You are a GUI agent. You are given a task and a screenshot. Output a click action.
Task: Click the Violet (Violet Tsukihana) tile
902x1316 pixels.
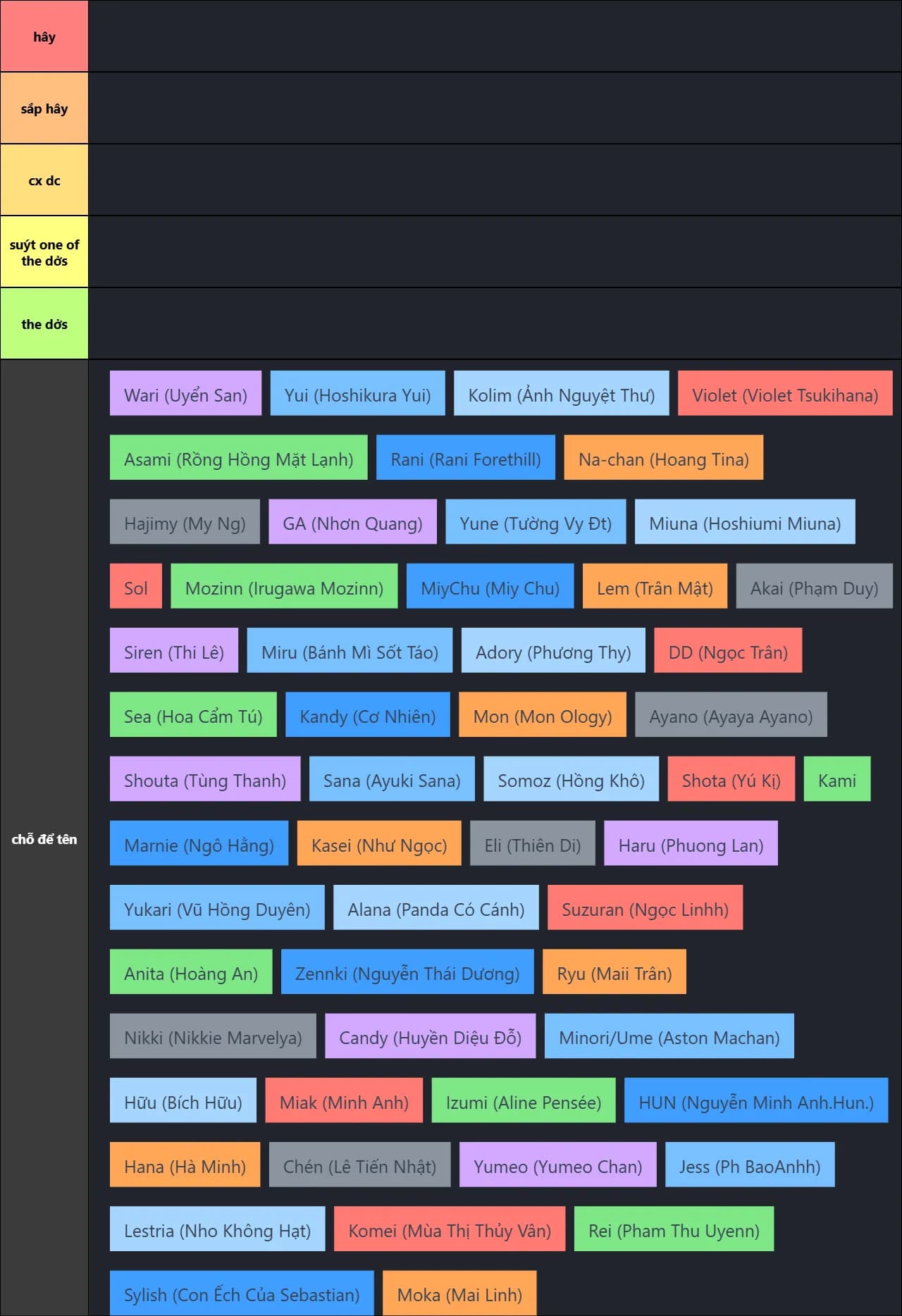(x=784, y=395)
